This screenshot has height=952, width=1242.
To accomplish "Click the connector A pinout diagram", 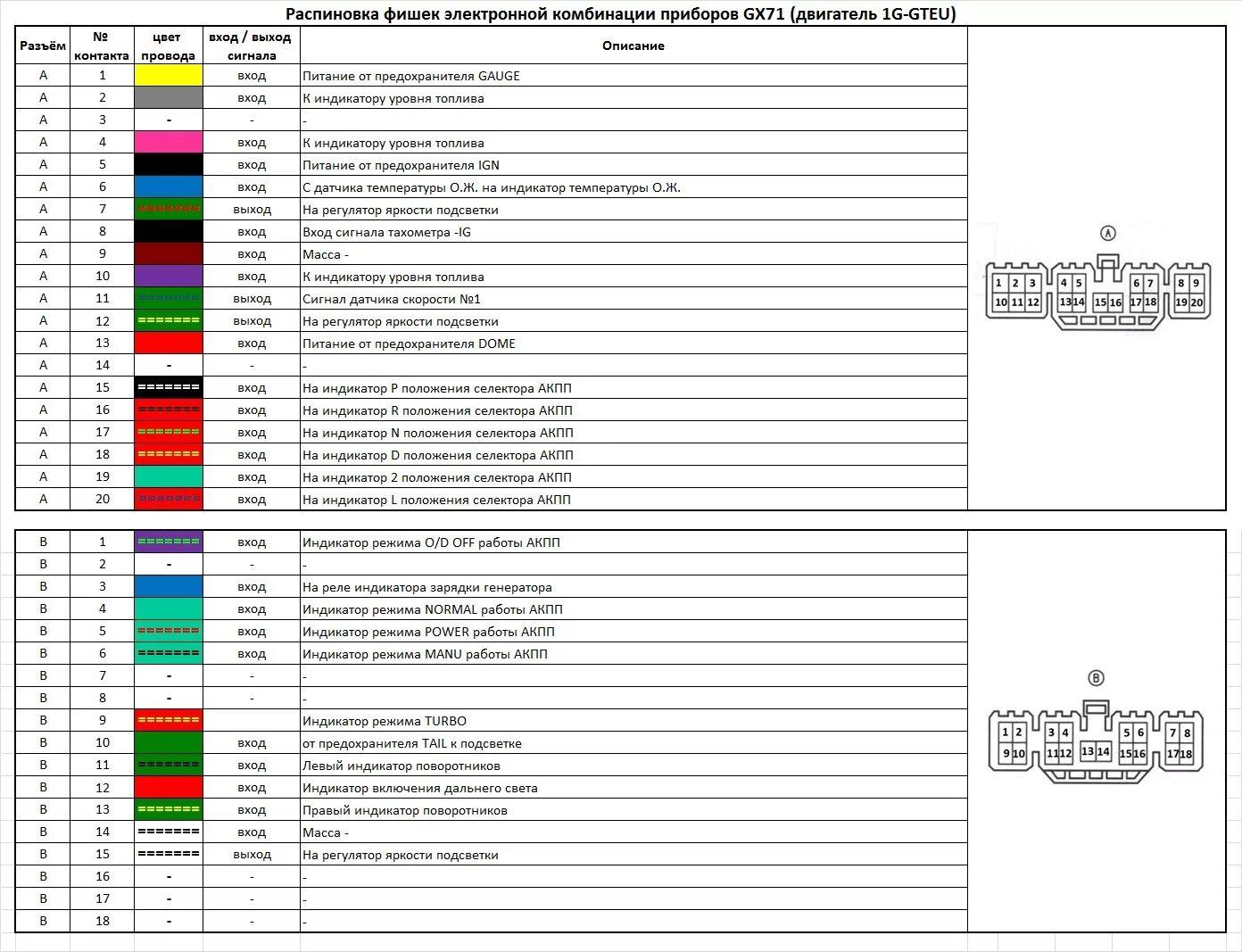I will point(1098,286).
